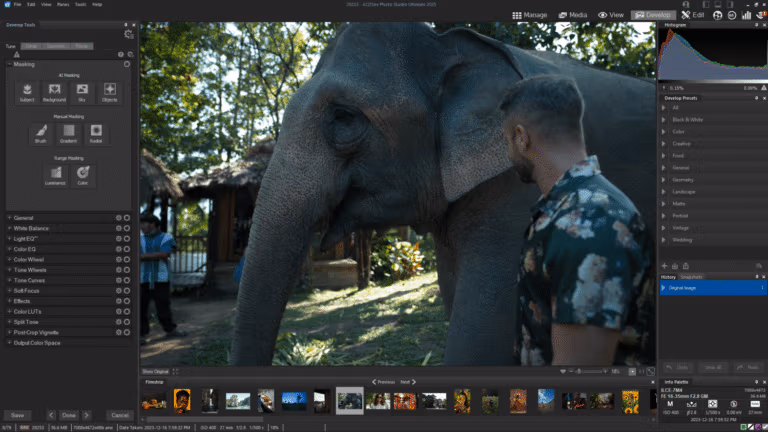Click the fit image icon near zoom slider
The width and height of the screenshot is (768, 432).
(x=650, y=372)
